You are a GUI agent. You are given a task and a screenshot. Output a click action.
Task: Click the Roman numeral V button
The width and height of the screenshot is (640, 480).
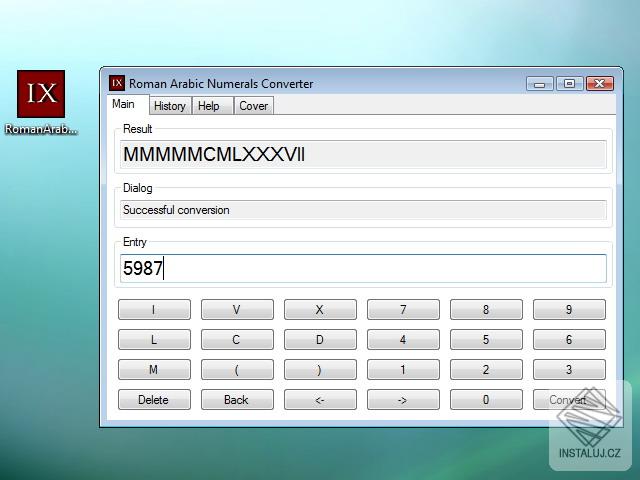(x=237, y=309)
